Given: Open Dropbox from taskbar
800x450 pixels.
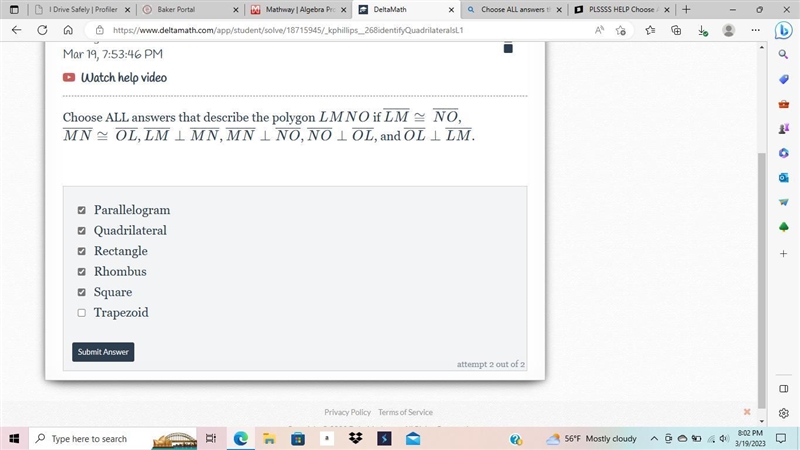Looking at the screenshot, I should (x=356, y=438).
